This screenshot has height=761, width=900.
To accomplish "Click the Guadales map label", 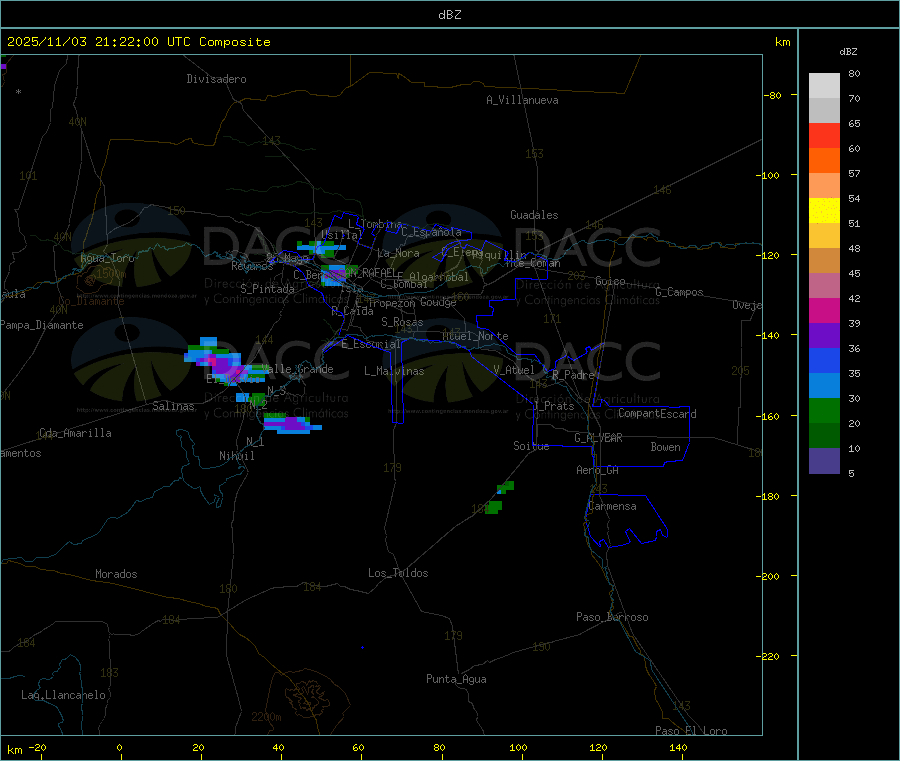I will pyautogui.click(x=534, y=215).
